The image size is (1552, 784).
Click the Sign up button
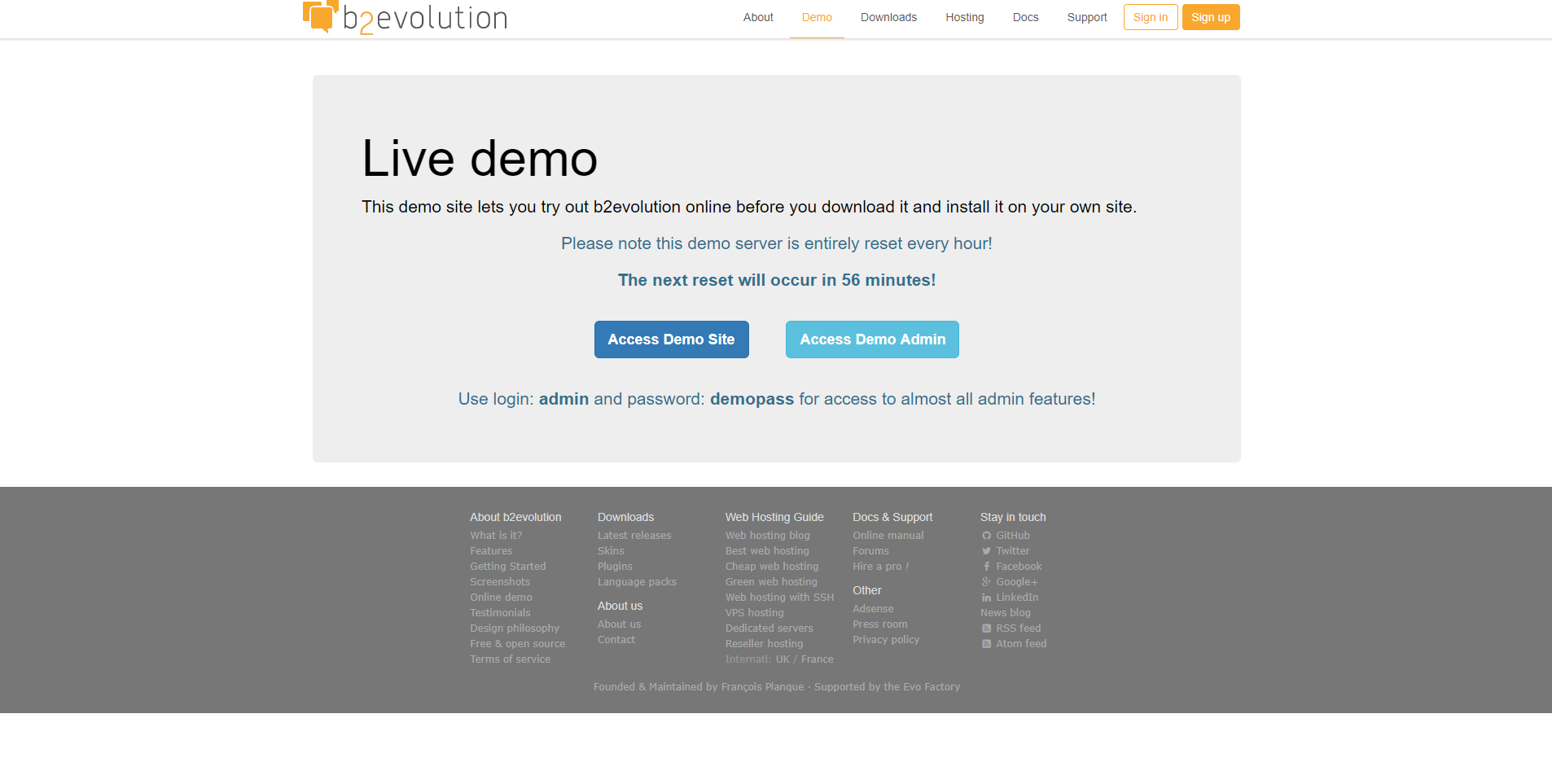(x=1211, y=17)
